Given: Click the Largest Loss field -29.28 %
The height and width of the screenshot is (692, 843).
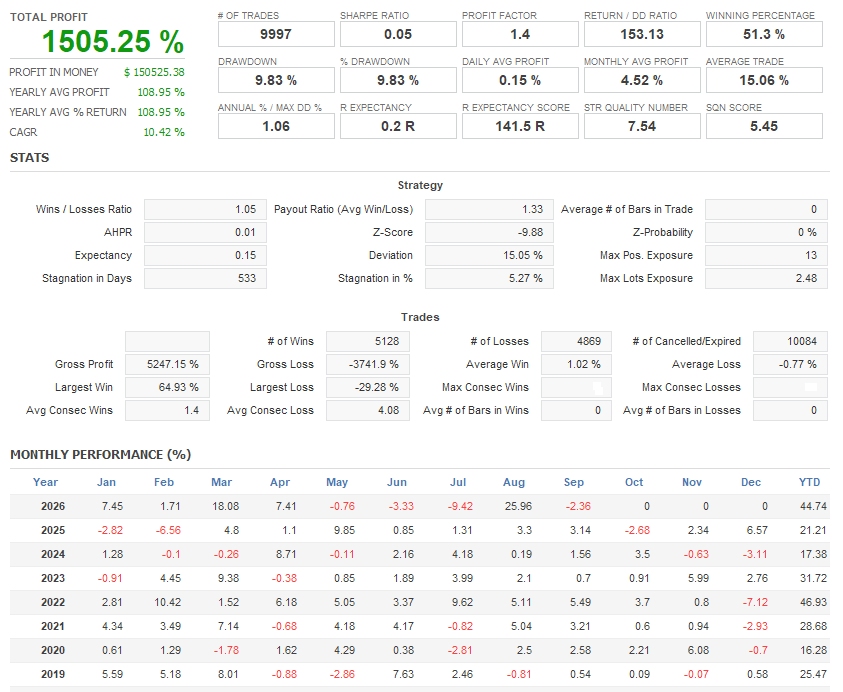Looking at the screenshot, I should (368, 388).
